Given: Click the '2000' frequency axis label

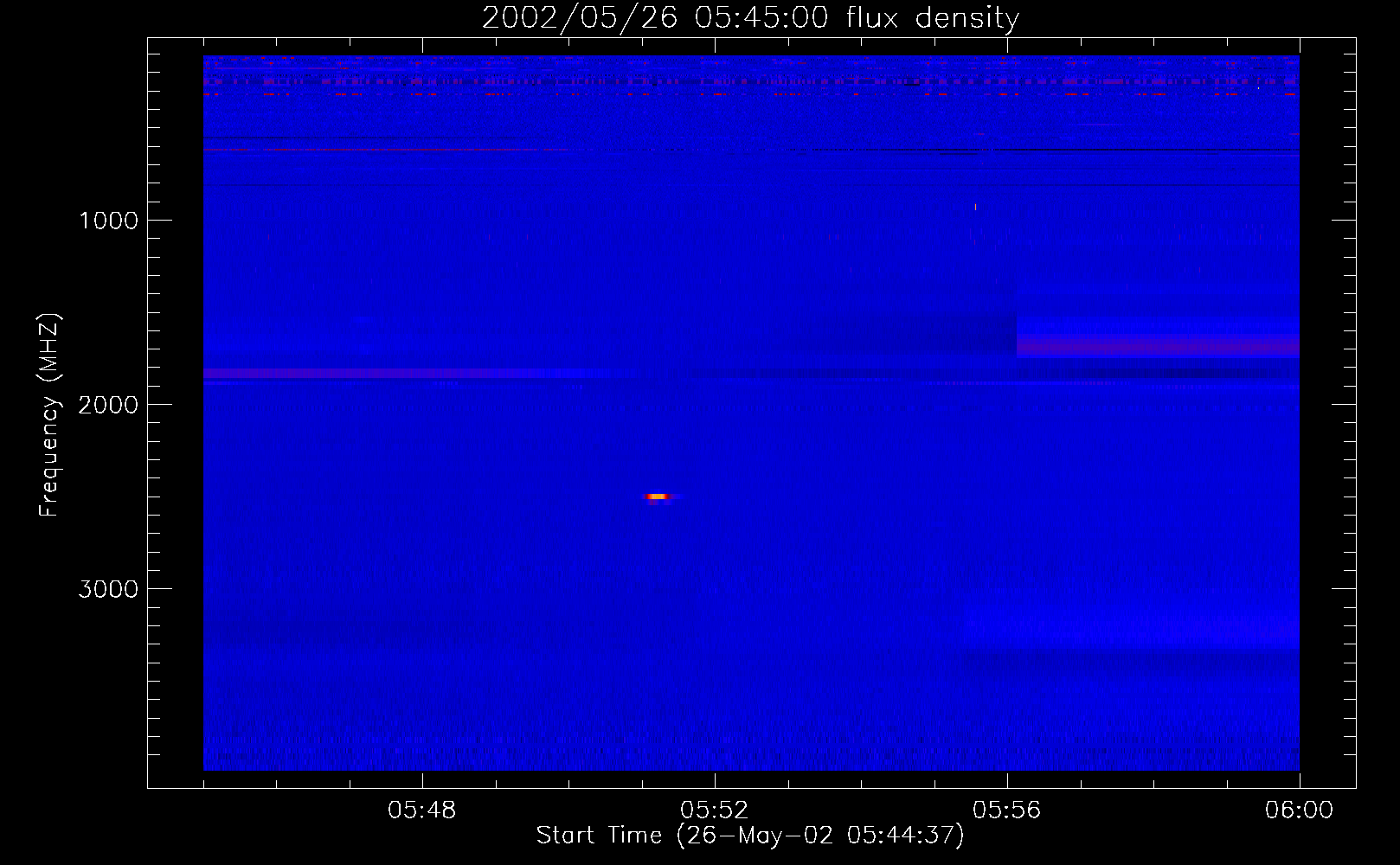Looking at the screenshot, I should point(108,405).
